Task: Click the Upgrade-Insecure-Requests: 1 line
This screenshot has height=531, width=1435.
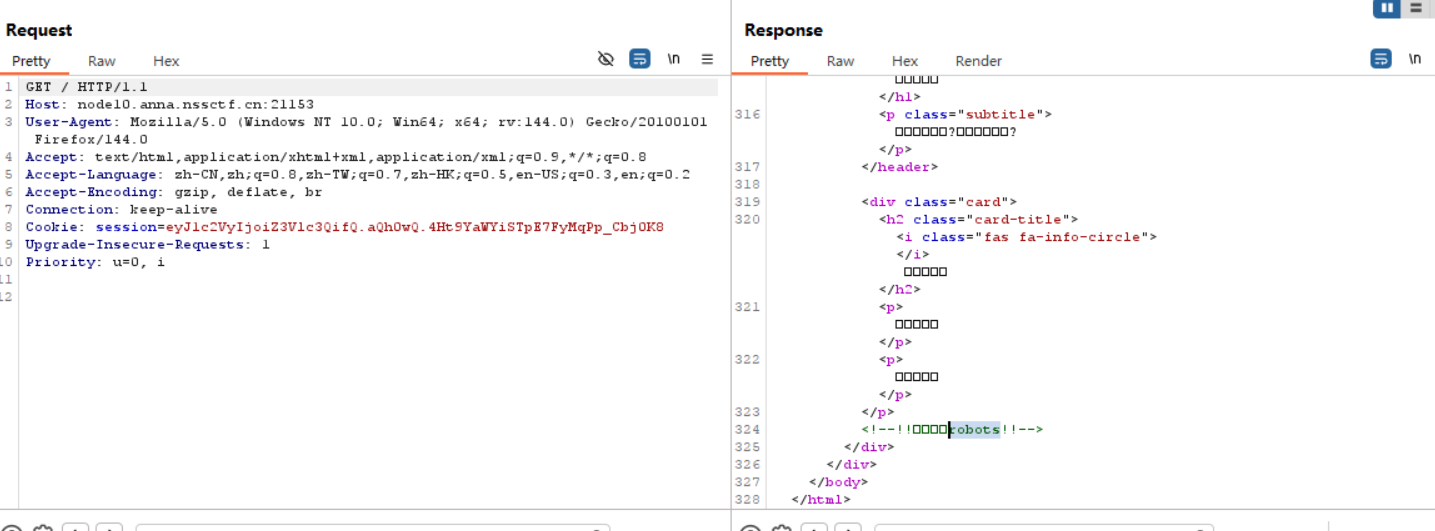Action: tap(147, 244)
